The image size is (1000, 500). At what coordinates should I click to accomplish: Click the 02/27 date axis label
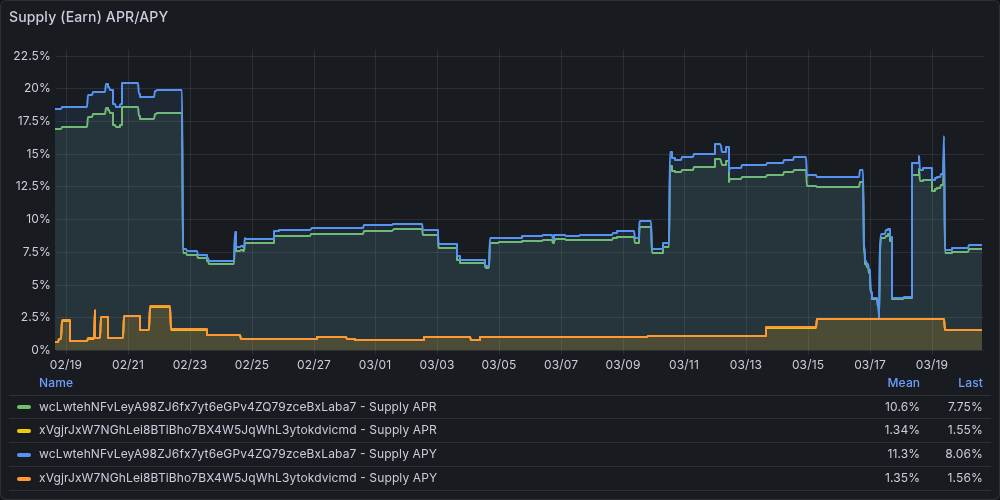coord(314,365)
